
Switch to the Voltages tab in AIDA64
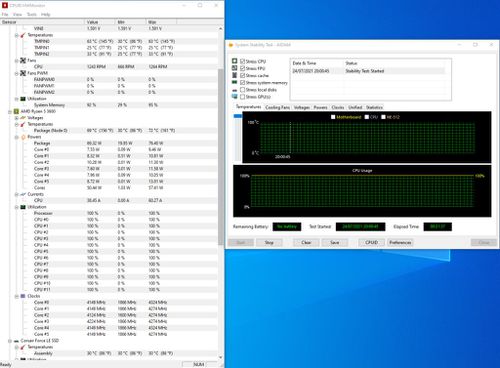(302, 107)
